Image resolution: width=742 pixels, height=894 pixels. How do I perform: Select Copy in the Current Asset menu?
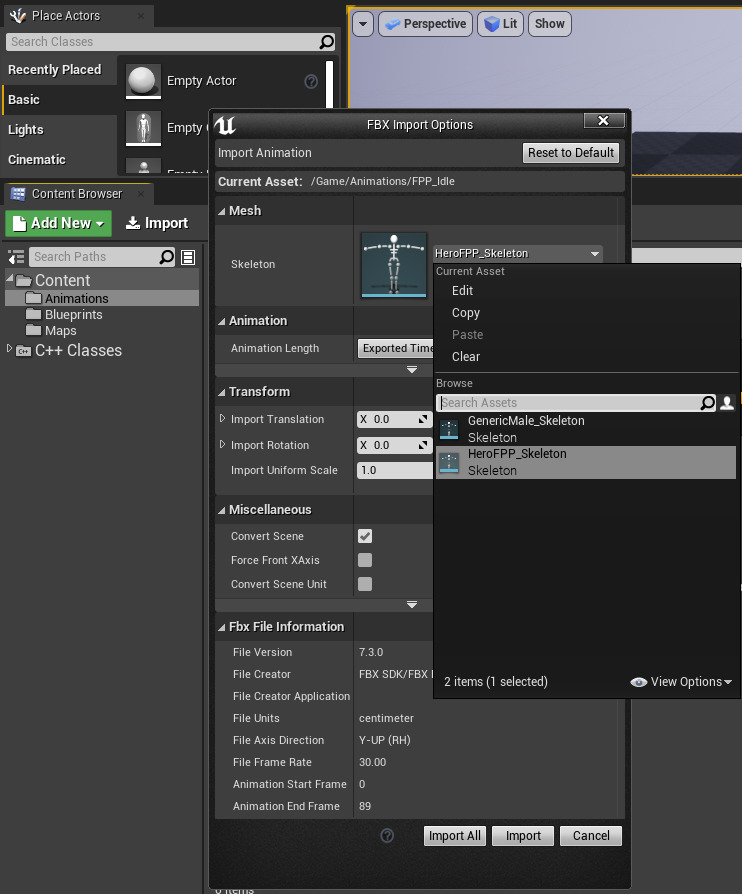point(466,313)
